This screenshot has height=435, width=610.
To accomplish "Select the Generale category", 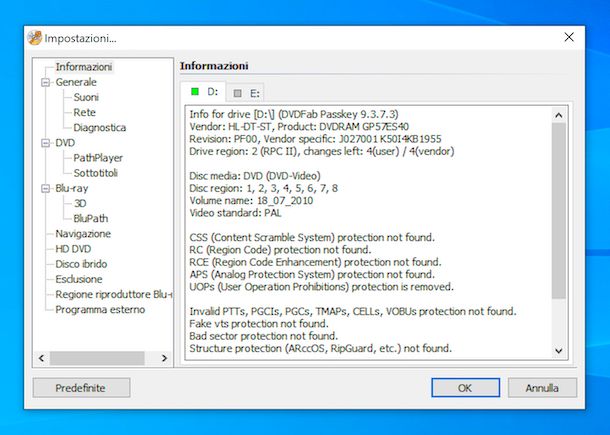I will point(76,82).
